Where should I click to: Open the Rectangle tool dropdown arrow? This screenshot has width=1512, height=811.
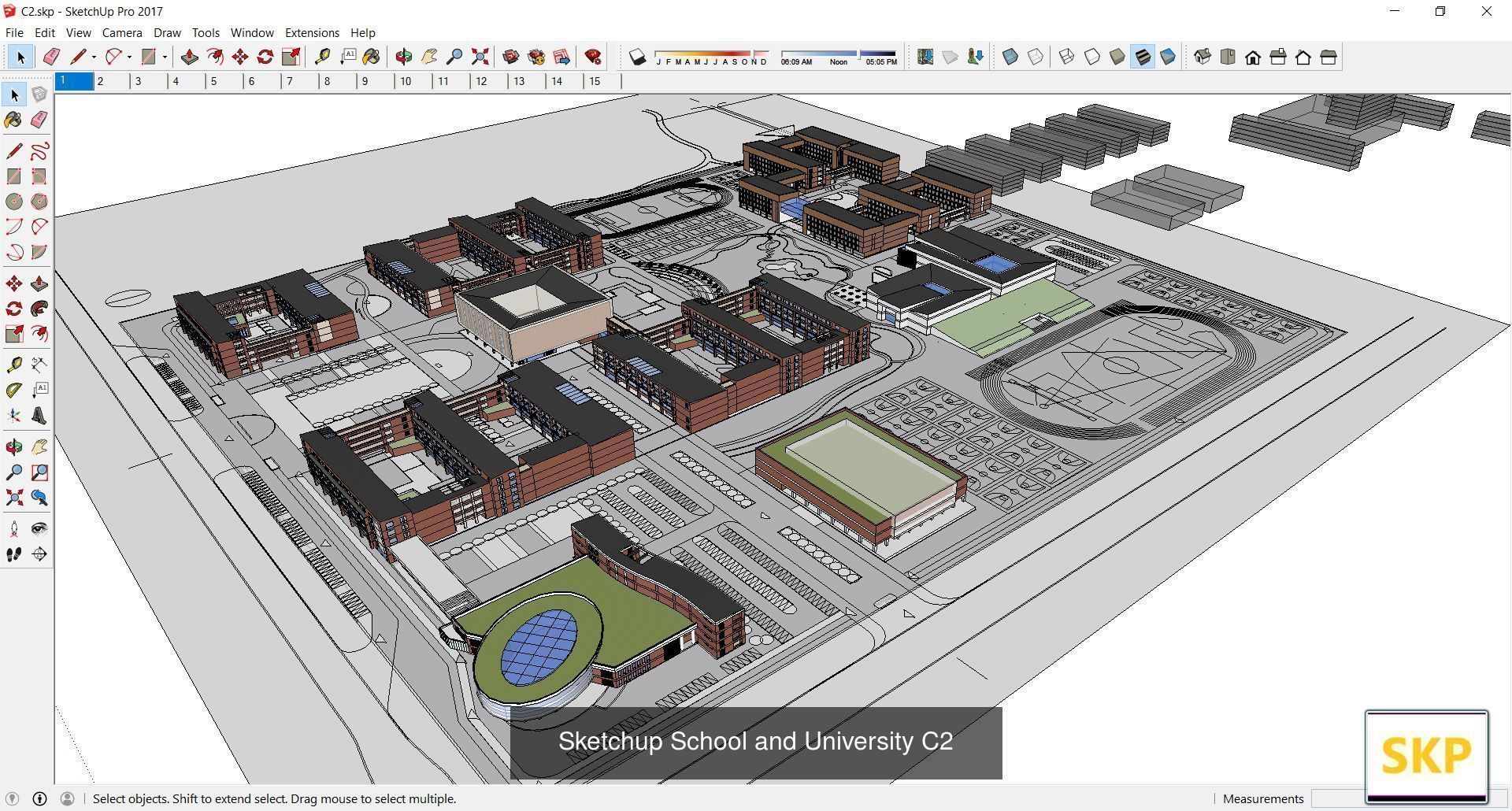(164, 56)
